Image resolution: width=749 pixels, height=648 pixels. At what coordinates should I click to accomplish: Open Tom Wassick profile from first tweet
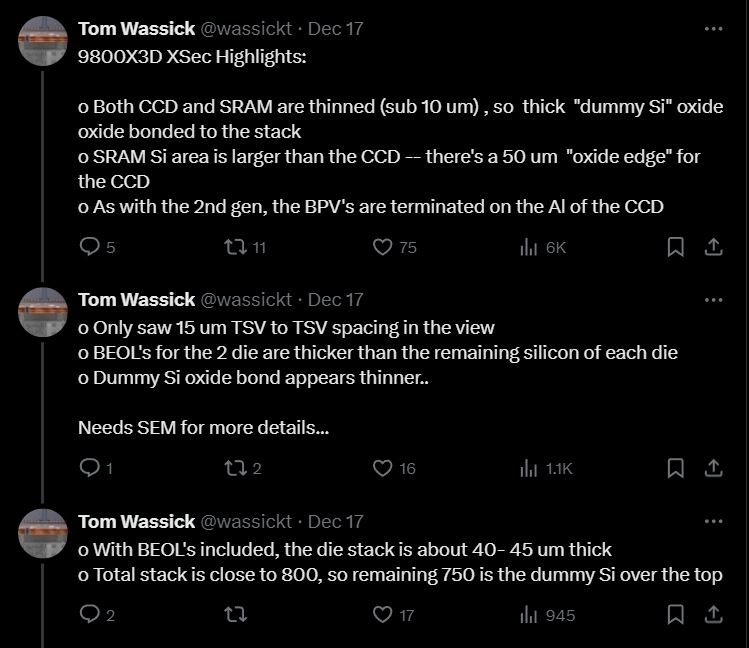[x=136, y=29]
